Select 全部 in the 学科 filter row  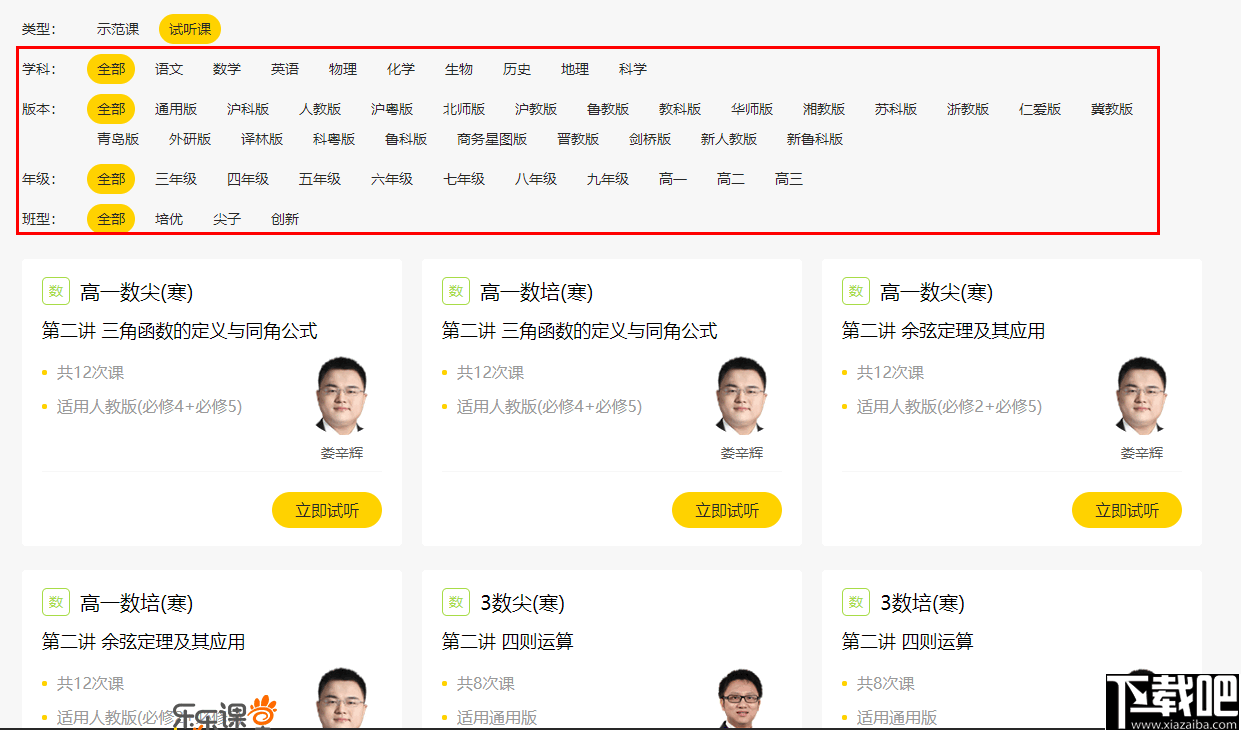(x=111, y=69)
